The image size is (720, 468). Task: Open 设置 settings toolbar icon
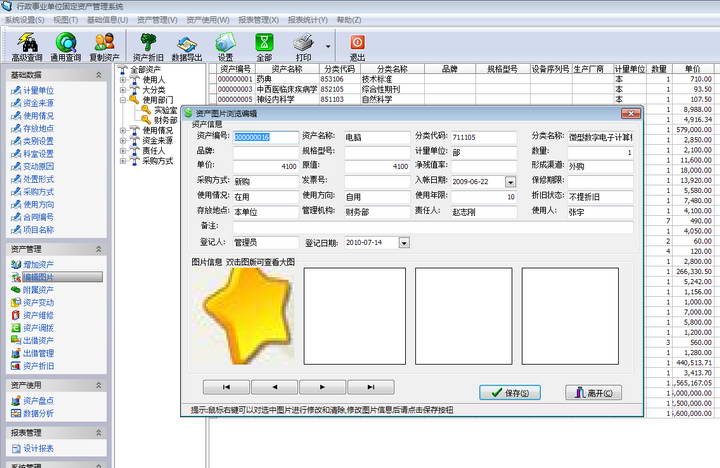click(226, 43)
